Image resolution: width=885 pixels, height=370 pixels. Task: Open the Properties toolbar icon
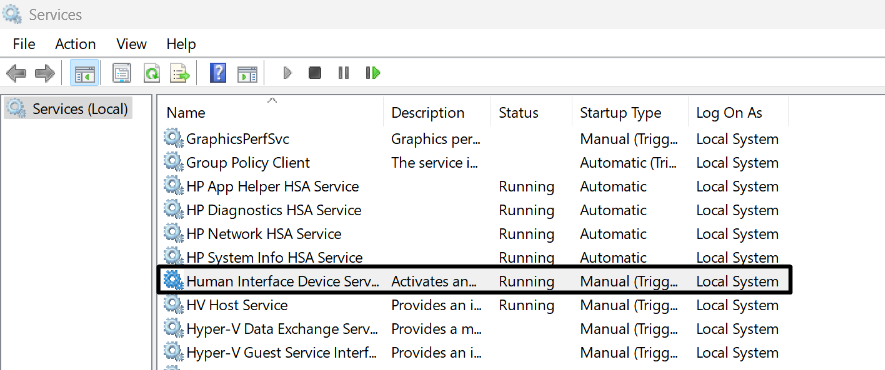[x=121, y=73]
